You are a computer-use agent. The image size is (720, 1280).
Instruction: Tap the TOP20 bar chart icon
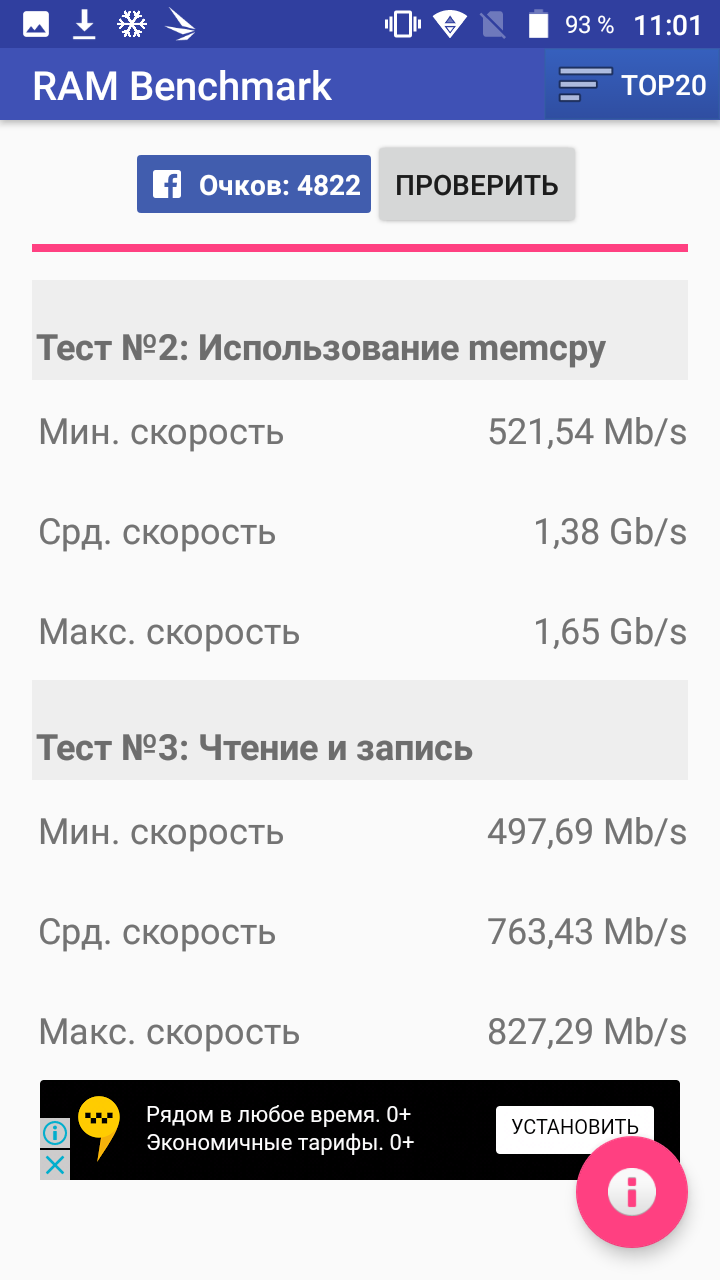pyautogui.click(x=585, y=85)
